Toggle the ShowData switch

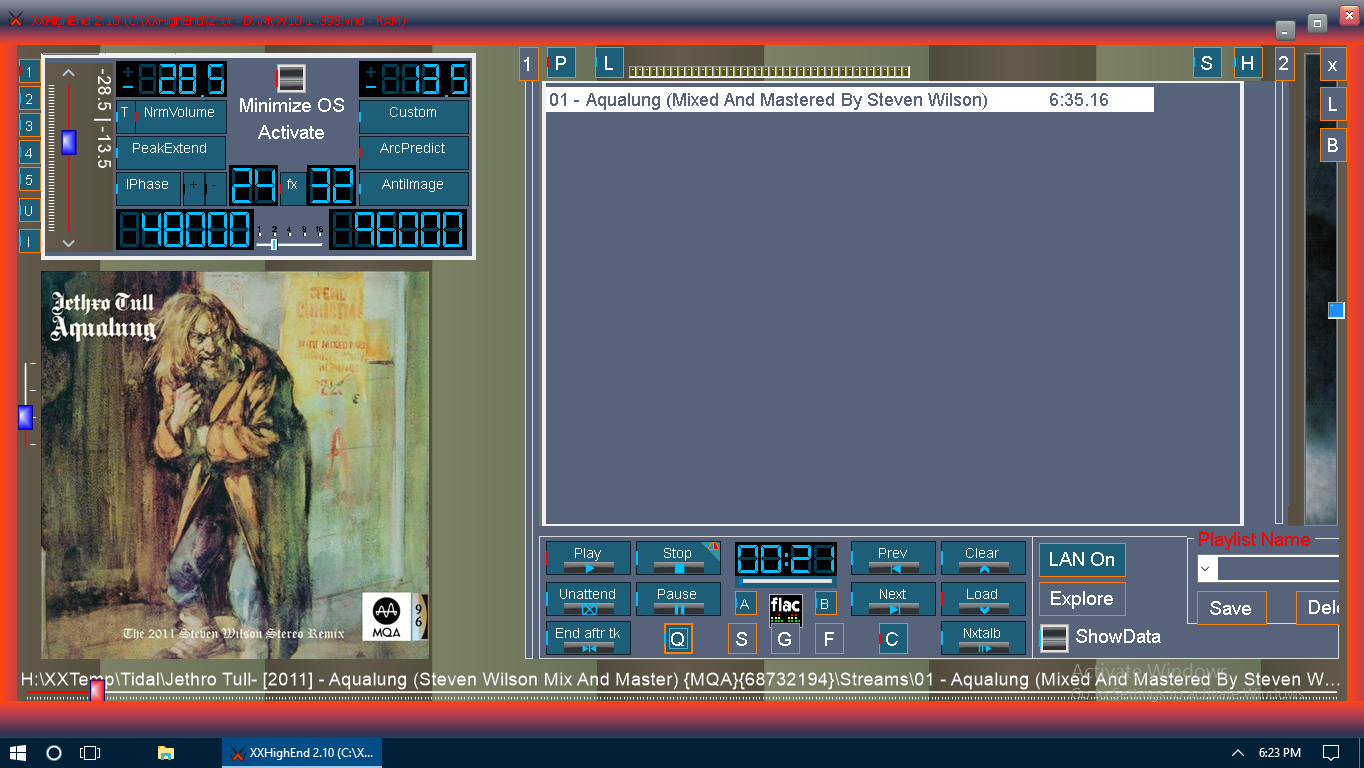(x=1054, y=637)
